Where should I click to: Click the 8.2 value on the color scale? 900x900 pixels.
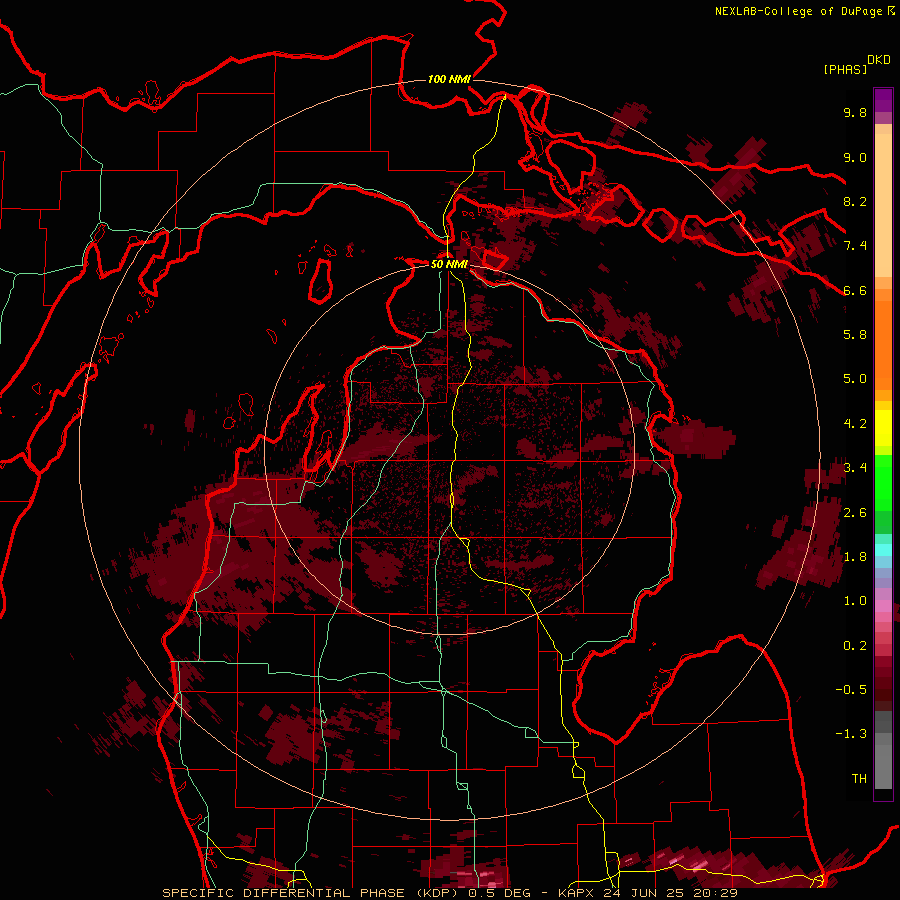tap(855, 201)
